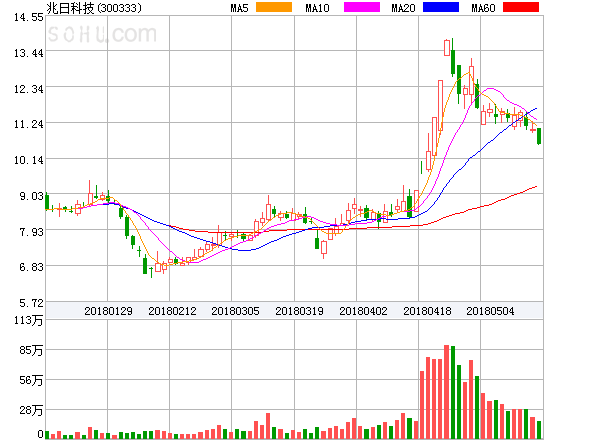Click the blue MA20 legend swatch

(x=441, y=7)
